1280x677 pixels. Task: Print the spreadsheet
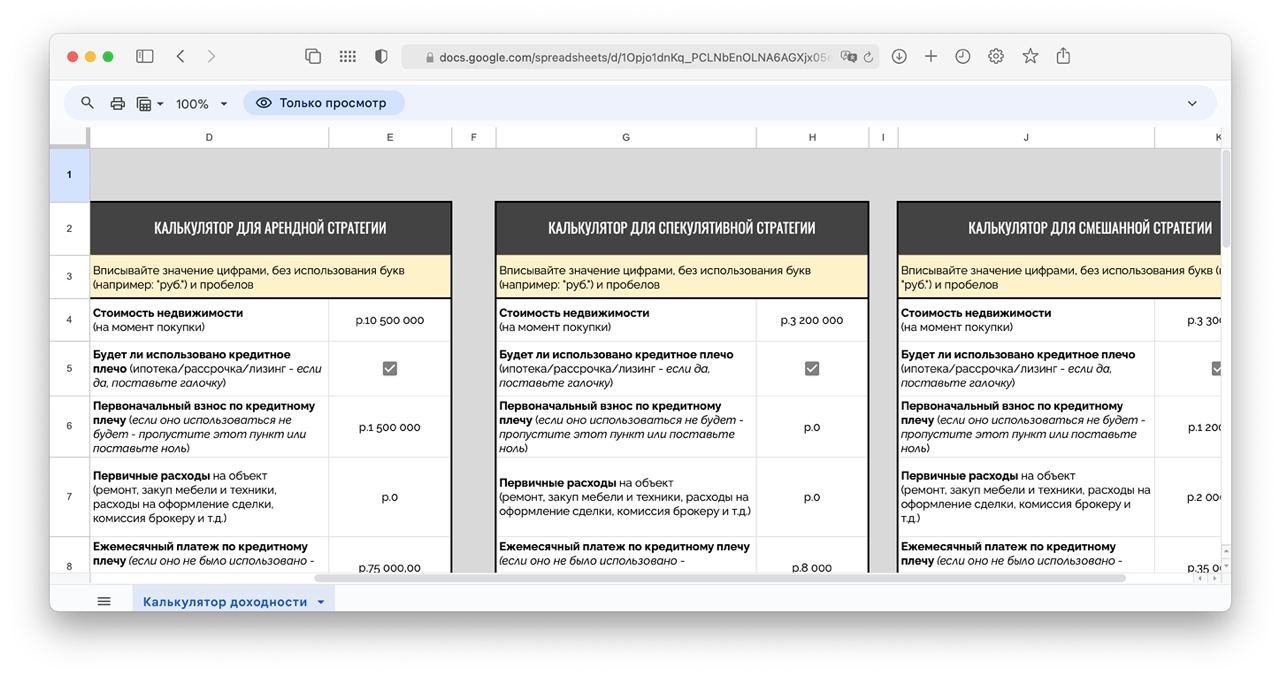118,103
